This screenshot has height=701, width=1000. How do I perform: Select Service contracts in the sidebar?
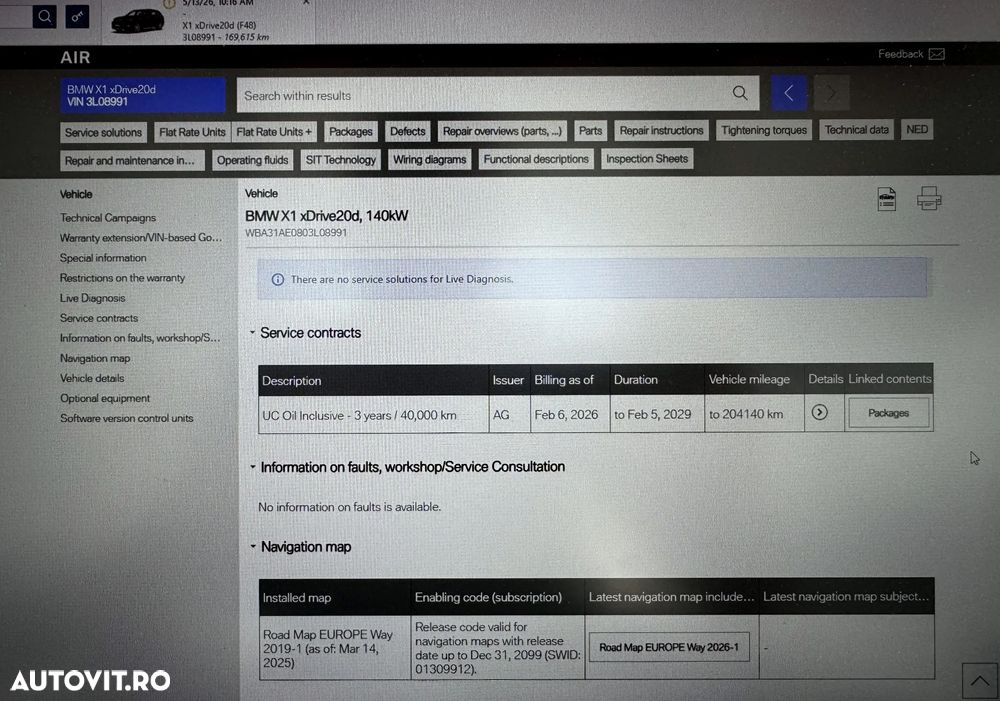click(x=99, y=318)
